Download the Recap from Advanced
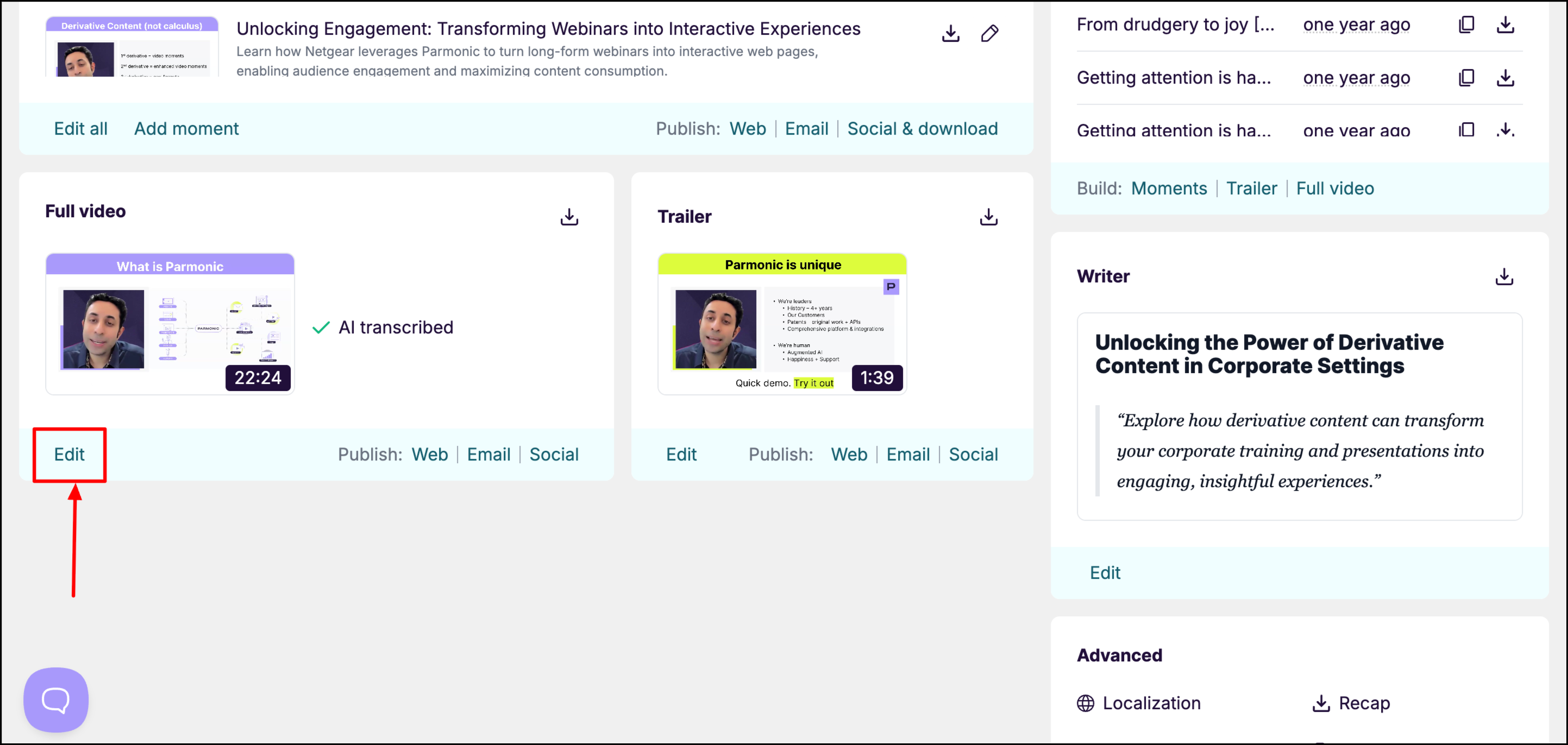The width and height of the screenshot is (1568, 745). pyautogui.click(x=1351, y=703)
